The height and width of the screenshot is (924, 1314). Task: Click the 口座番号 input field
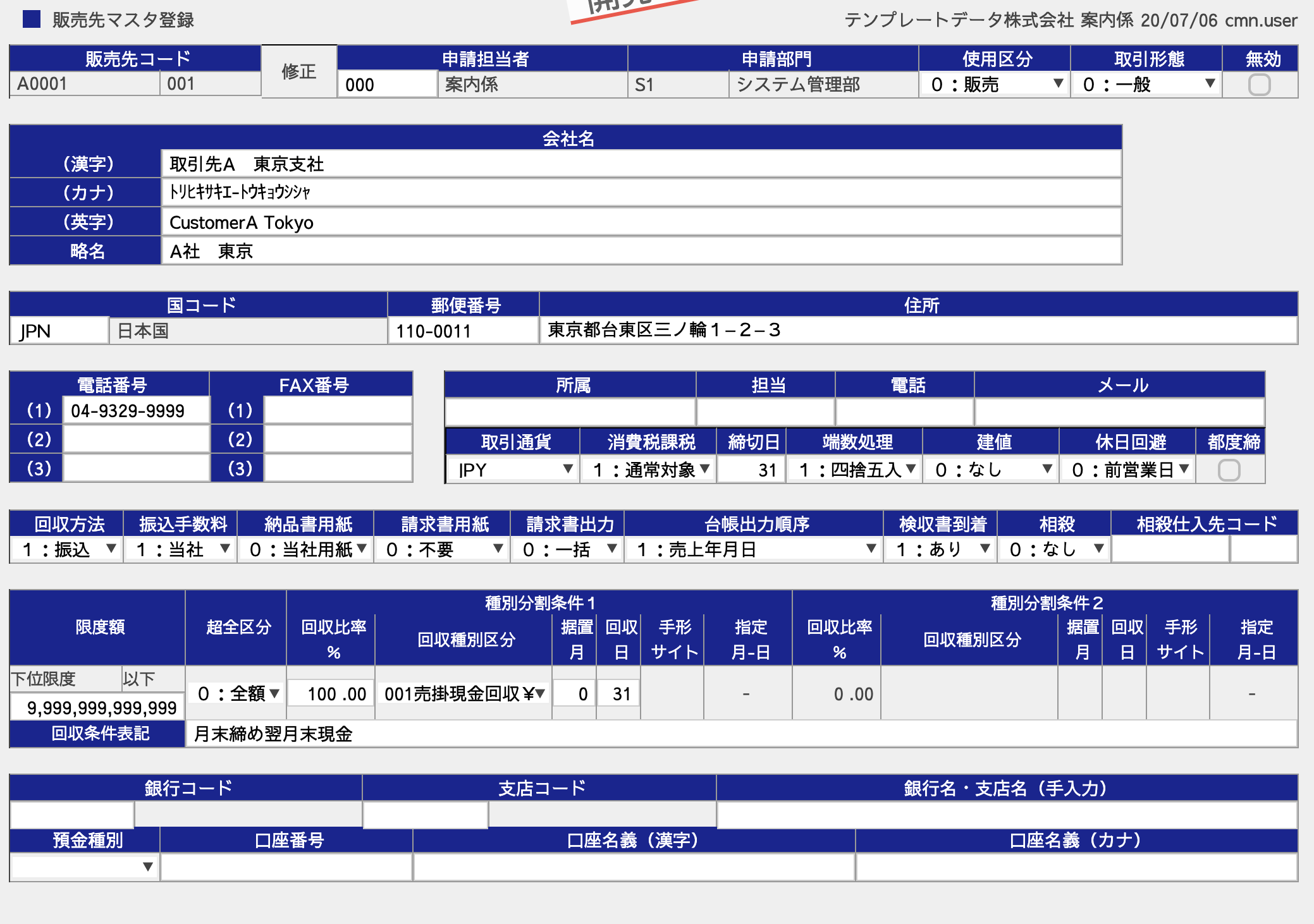coord(286,866)
